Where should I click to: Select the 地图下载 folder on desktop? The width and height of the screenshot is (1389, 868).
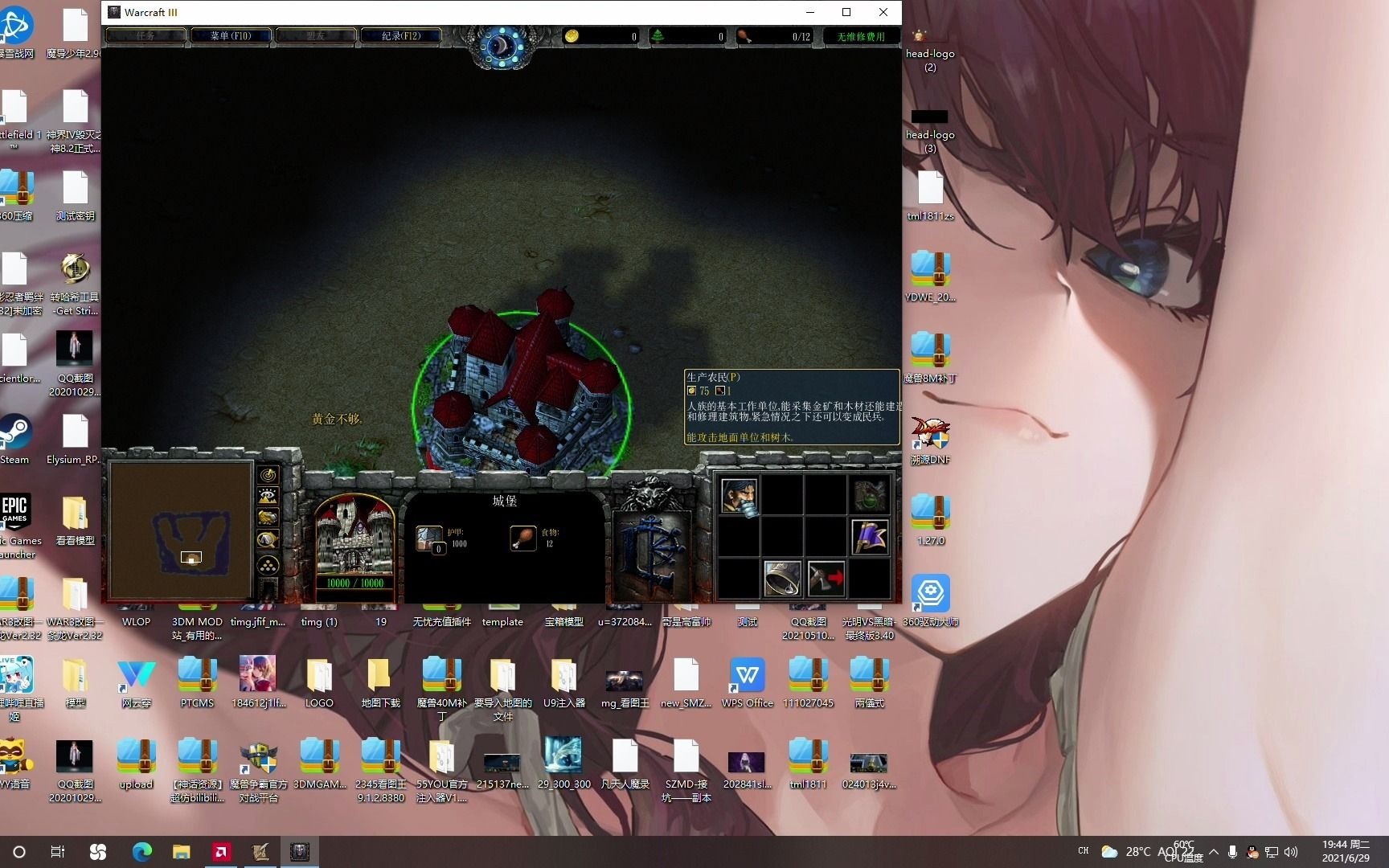click(x=380, y=682)
